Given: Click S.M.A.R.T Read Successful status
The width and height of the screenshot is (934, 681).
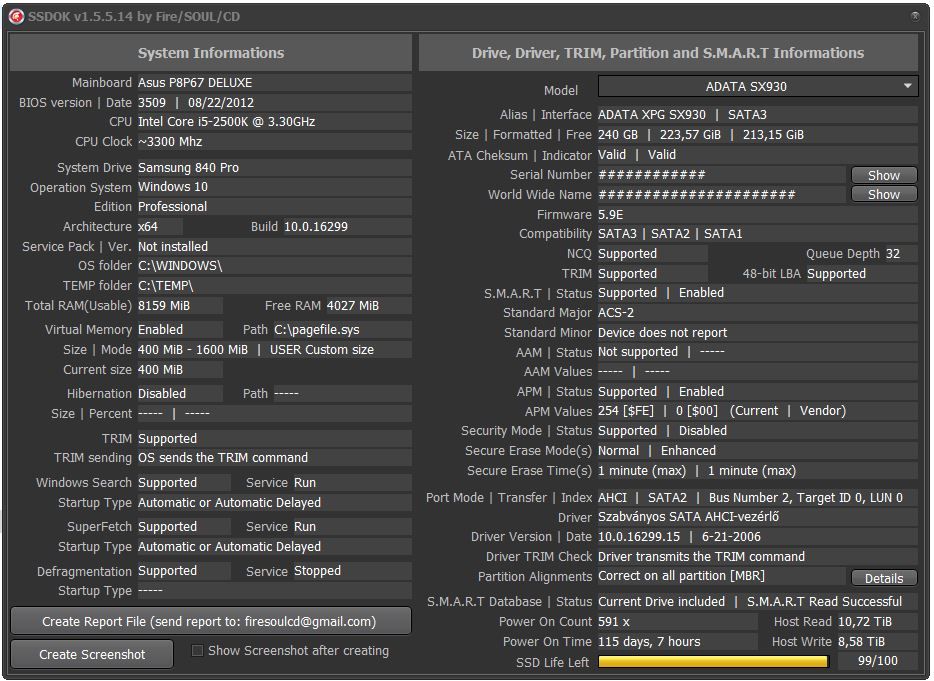Looking at the screenshot, I should tap(824, 602).
